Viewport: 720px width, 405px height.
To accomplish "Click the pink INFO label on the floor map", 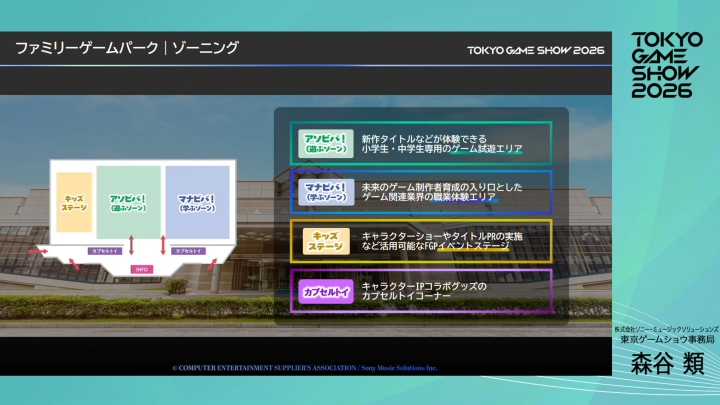I will tap(142, 270).
